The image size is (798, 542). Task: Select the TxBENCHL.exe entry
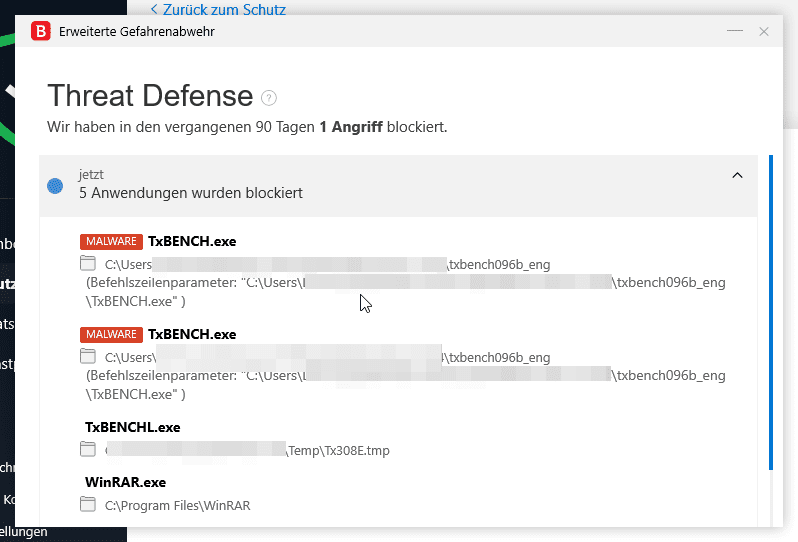pyautogui.click(x=132, y=427)
